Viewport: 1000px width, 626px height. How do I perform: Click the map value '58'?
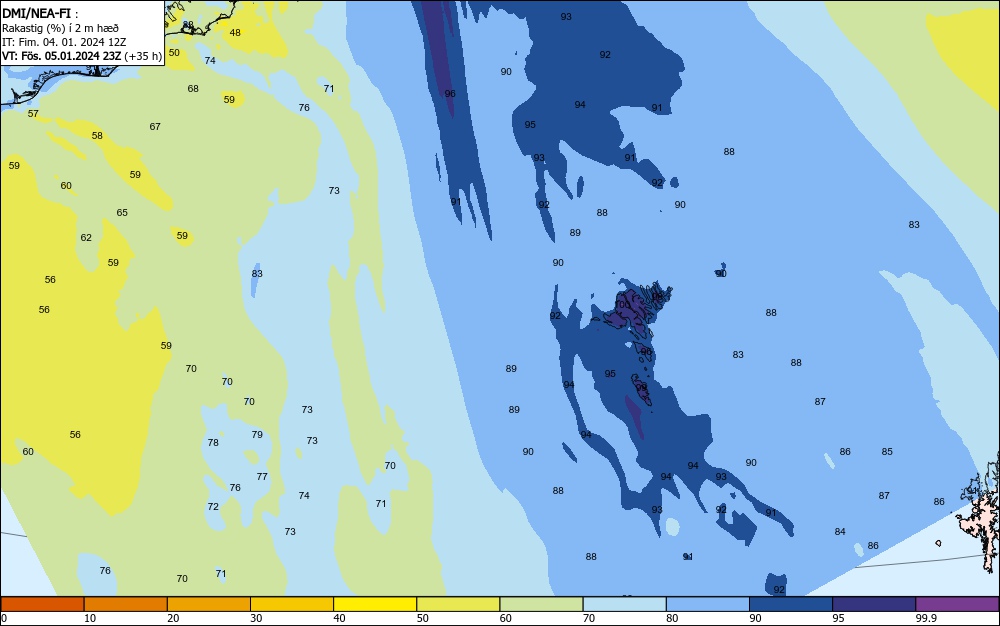point(97,135)
